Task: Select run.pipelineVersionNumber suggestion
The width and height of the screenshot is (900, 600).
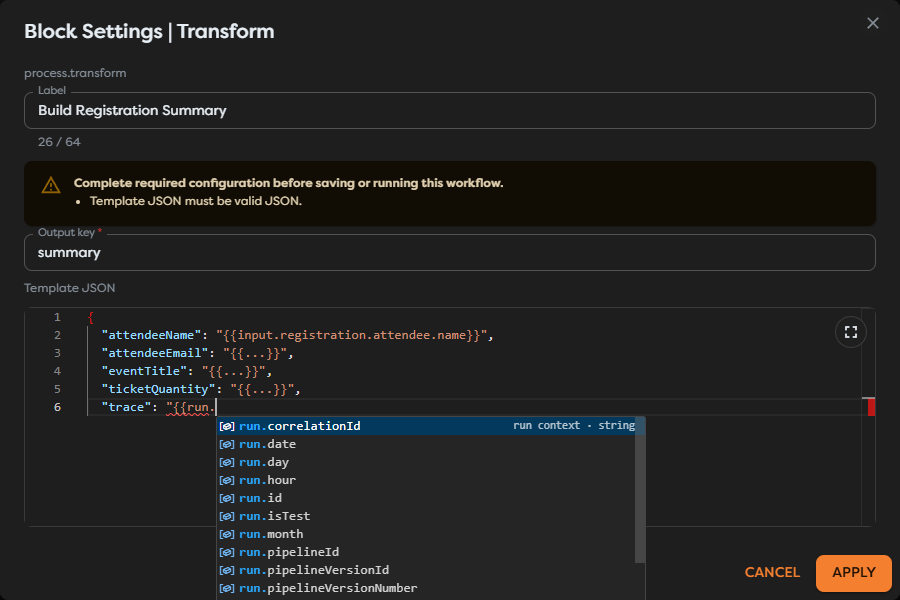Action: click(x=426, y=588)
